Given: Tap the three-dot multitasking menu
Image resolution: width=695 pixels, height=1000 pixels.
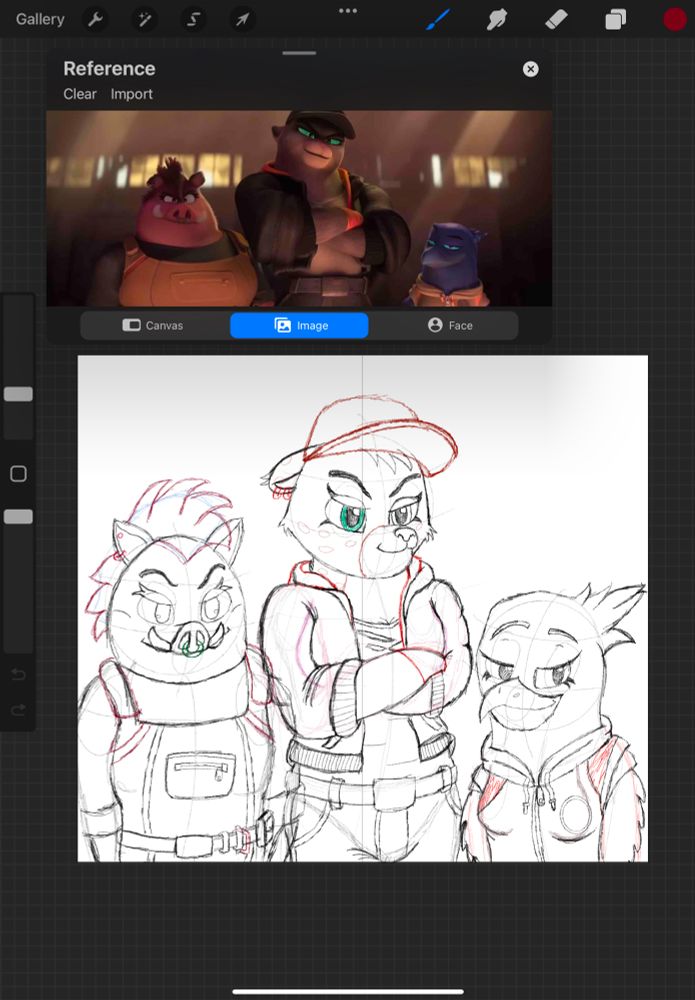Looking at the screenshot, I should pyautogui.click(x=348, y=11).
